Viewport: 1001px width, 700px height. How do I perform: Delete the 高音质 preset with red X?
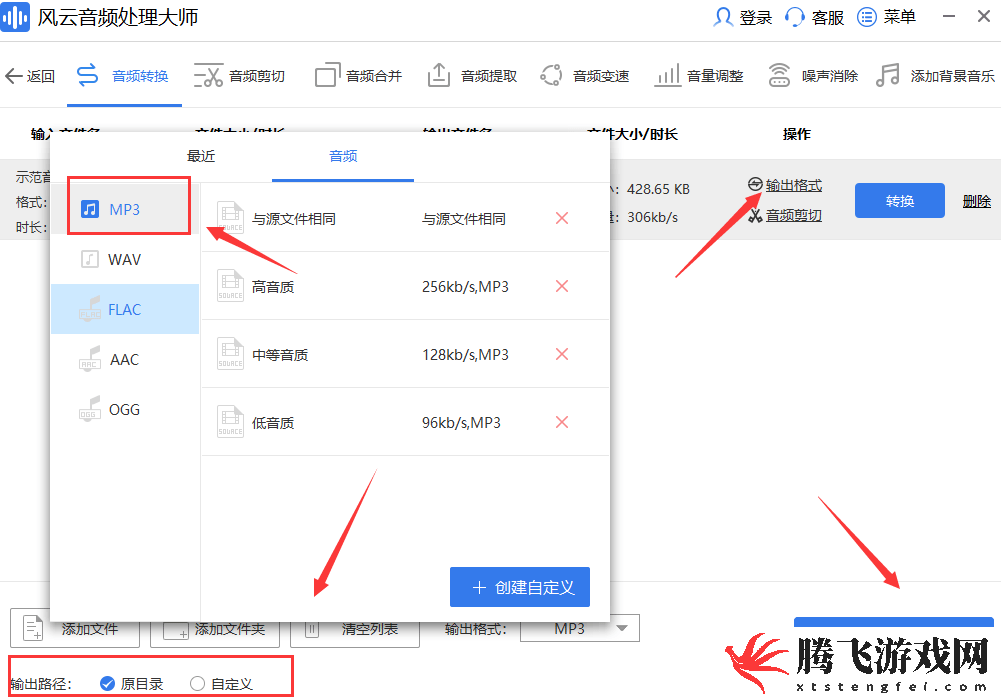tap(562, 286)
